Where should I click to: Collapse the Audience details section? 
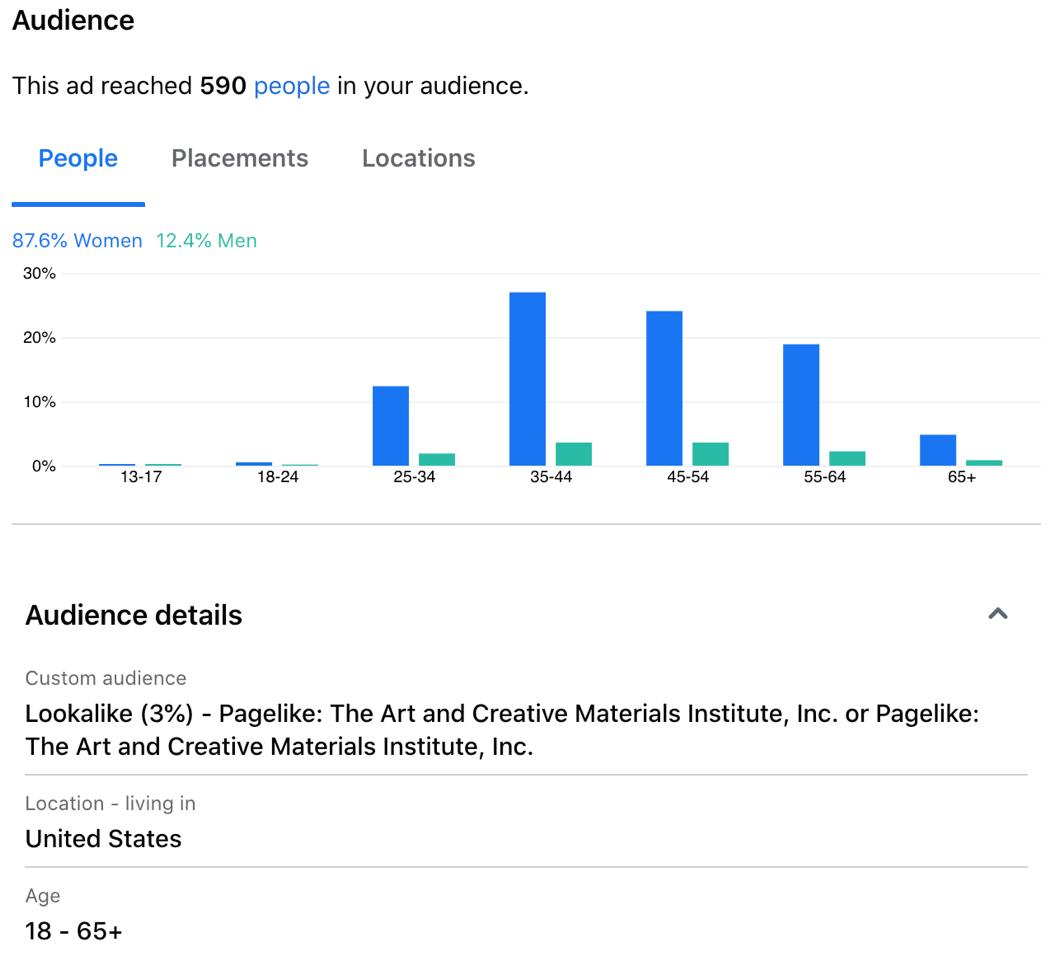[998, 614]
